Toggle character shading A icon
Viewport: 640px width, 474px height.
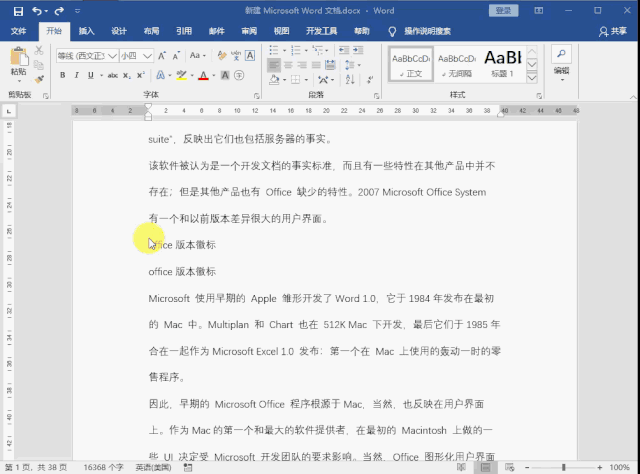[x=225, y=75]
